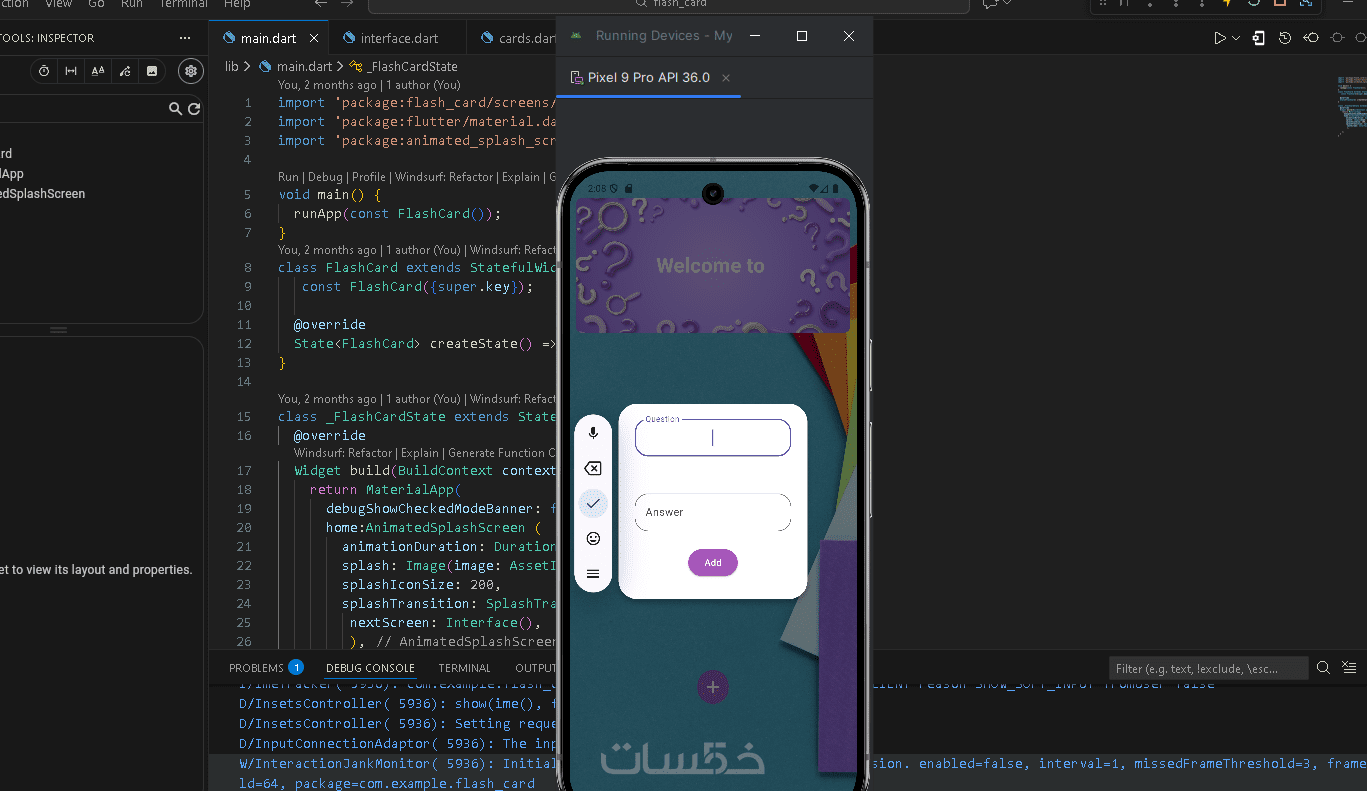This screenshot has height=791, width=1367.
Task: Switch to the cards.dart tab
Action: 513,38
